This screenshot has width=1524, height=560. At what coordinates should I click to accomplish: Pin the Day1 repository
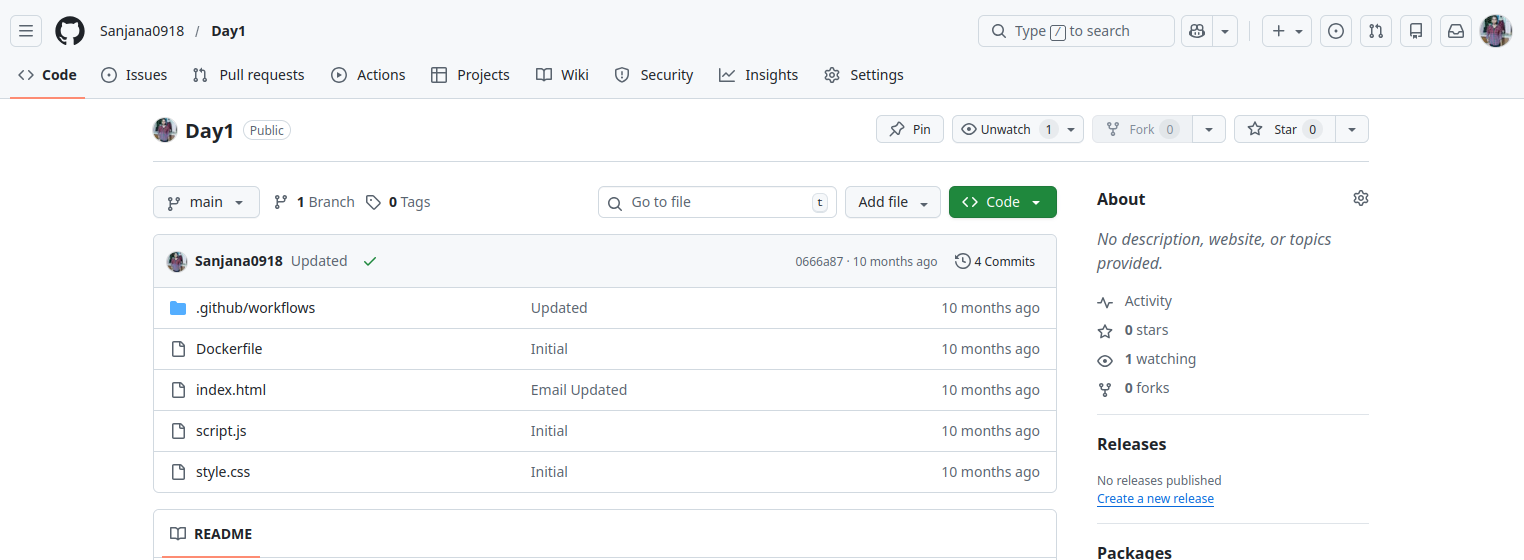(910, 129)
